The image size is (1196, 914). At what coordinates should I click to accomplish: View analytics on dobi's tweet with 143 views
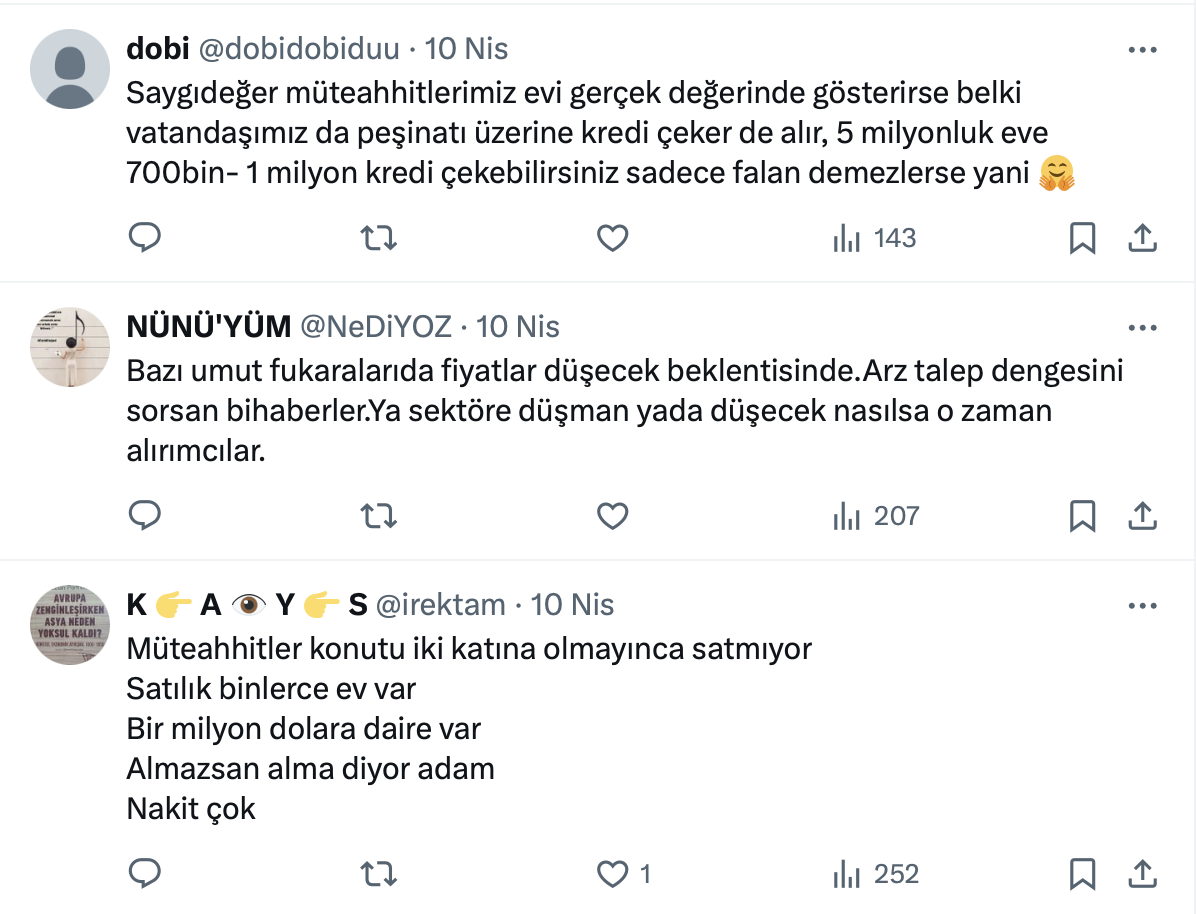875,238
